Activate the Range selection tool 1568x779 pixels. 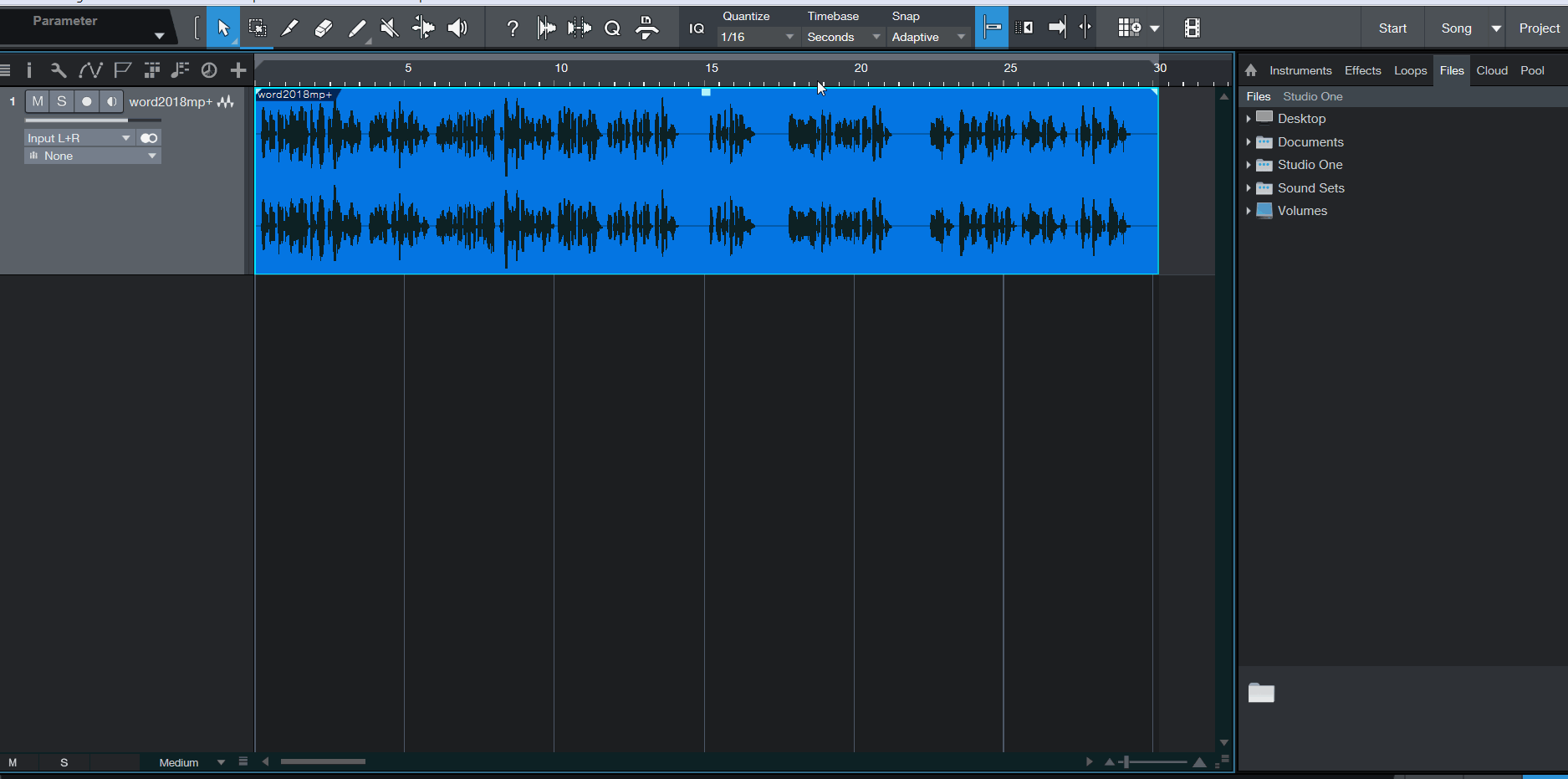tap(258, 28)
